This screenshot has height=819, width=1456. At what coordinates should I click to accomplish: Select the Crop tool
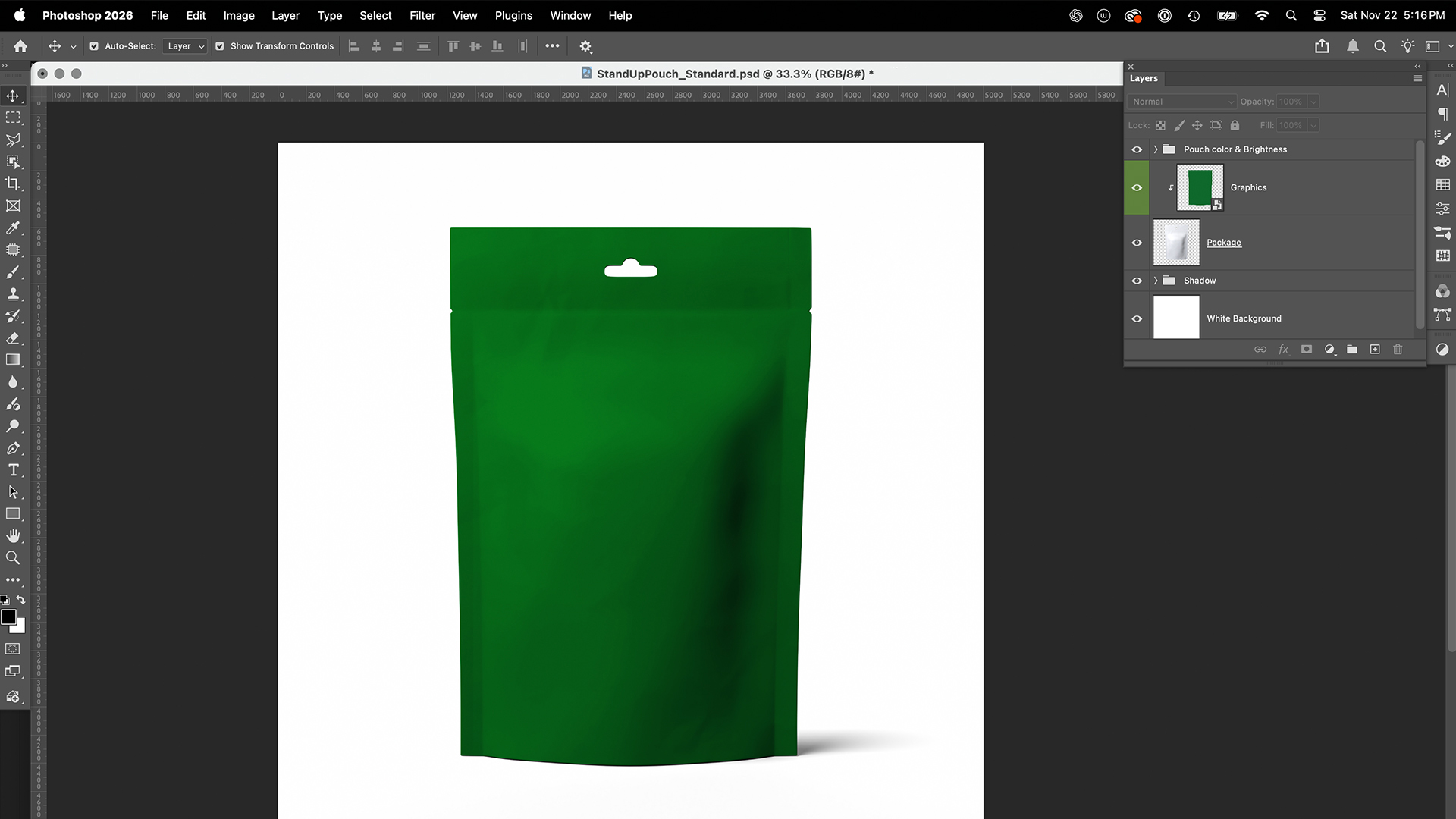pyautogui.click(x=14, y=183)
